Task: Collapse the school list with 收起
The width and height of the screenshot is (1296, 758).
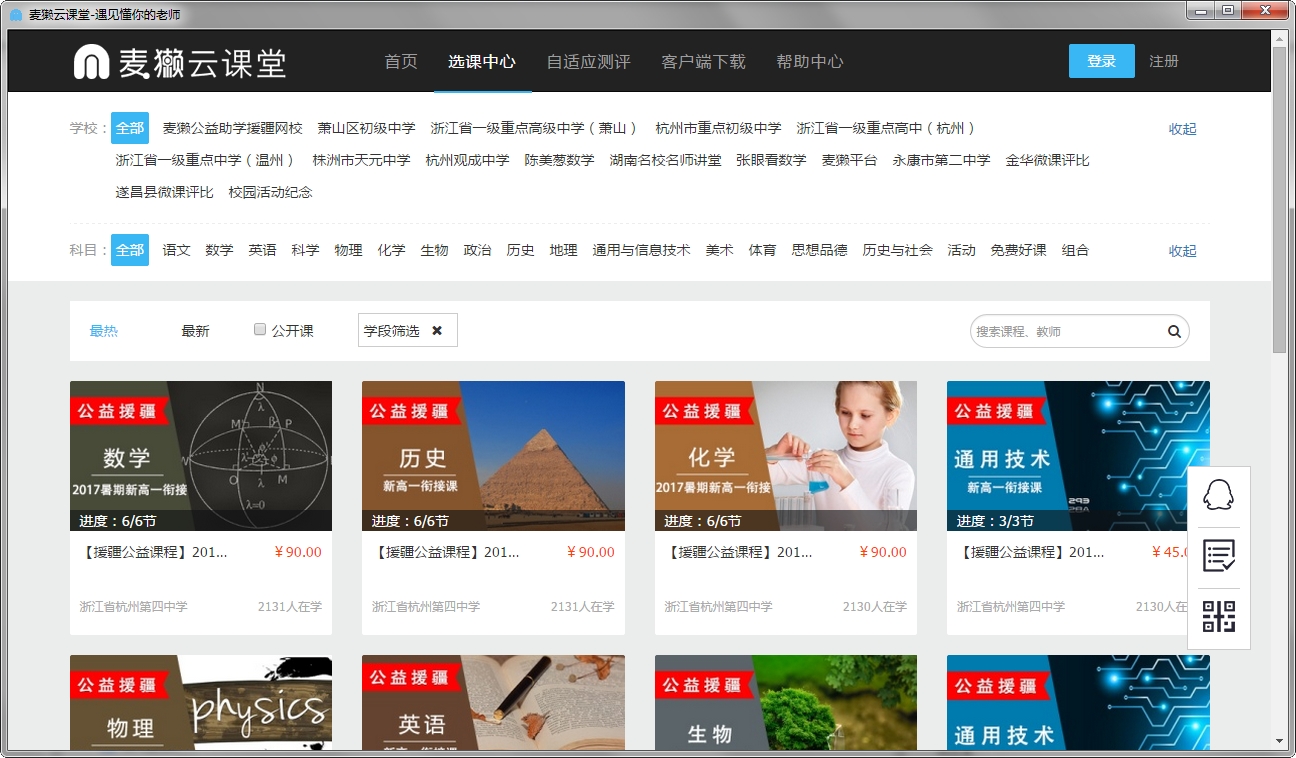Action: [x=1181, y=128]
